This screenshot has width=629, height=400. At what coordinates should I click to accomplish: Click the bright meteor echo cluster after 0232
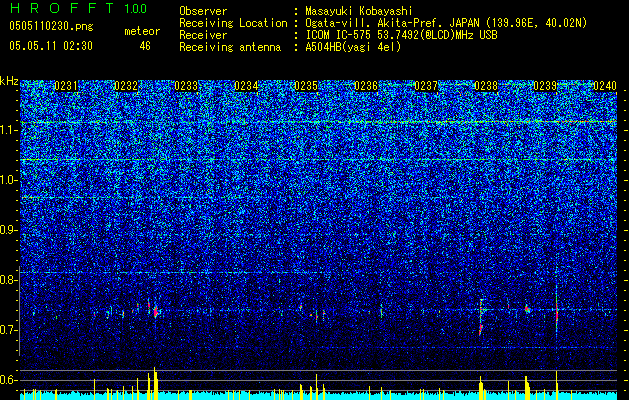click(155, 312)
